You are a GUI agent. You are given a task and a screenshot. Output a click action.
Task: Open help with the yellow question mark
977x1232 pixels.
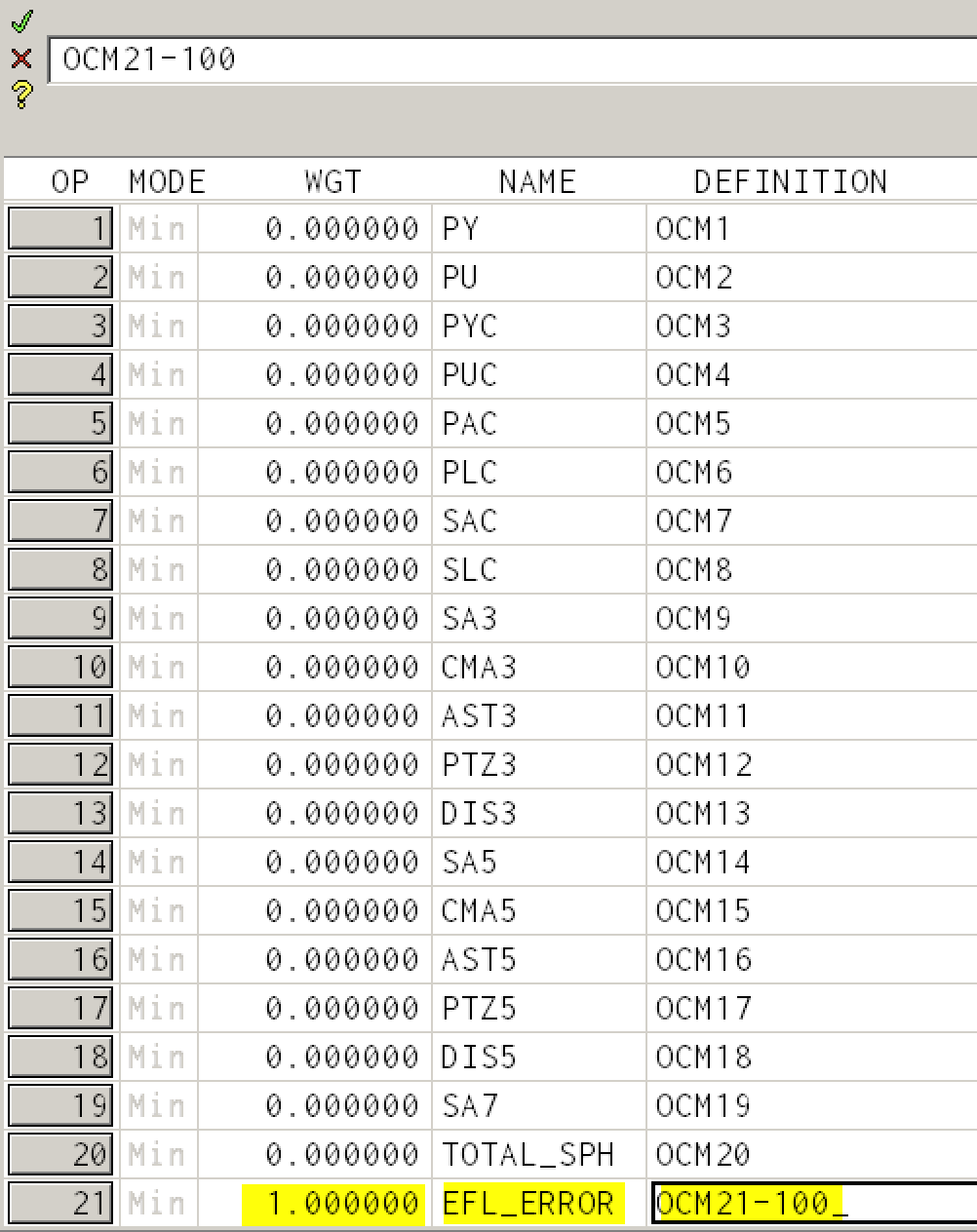pos(21,95)
